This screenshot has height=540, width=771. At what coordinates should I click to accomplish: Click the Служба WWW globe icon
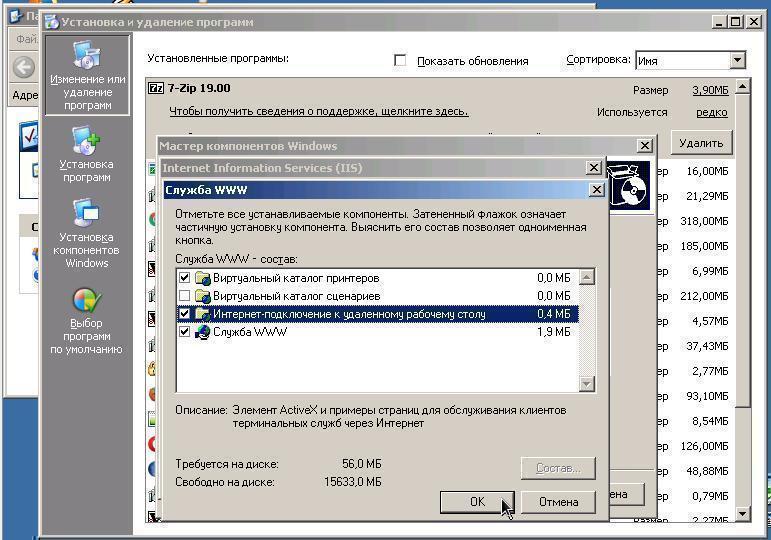click(x=202, y=332)
